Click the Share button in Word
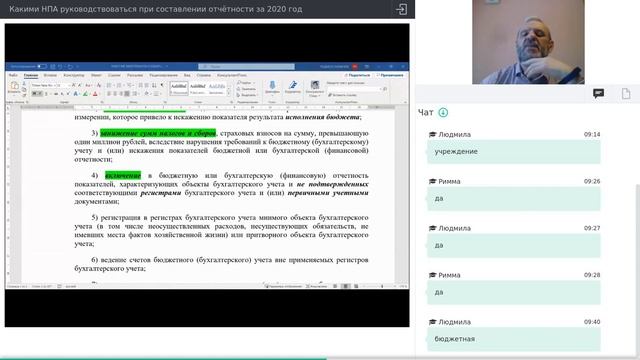The image size is (640, 360). [x=358, y=75]
